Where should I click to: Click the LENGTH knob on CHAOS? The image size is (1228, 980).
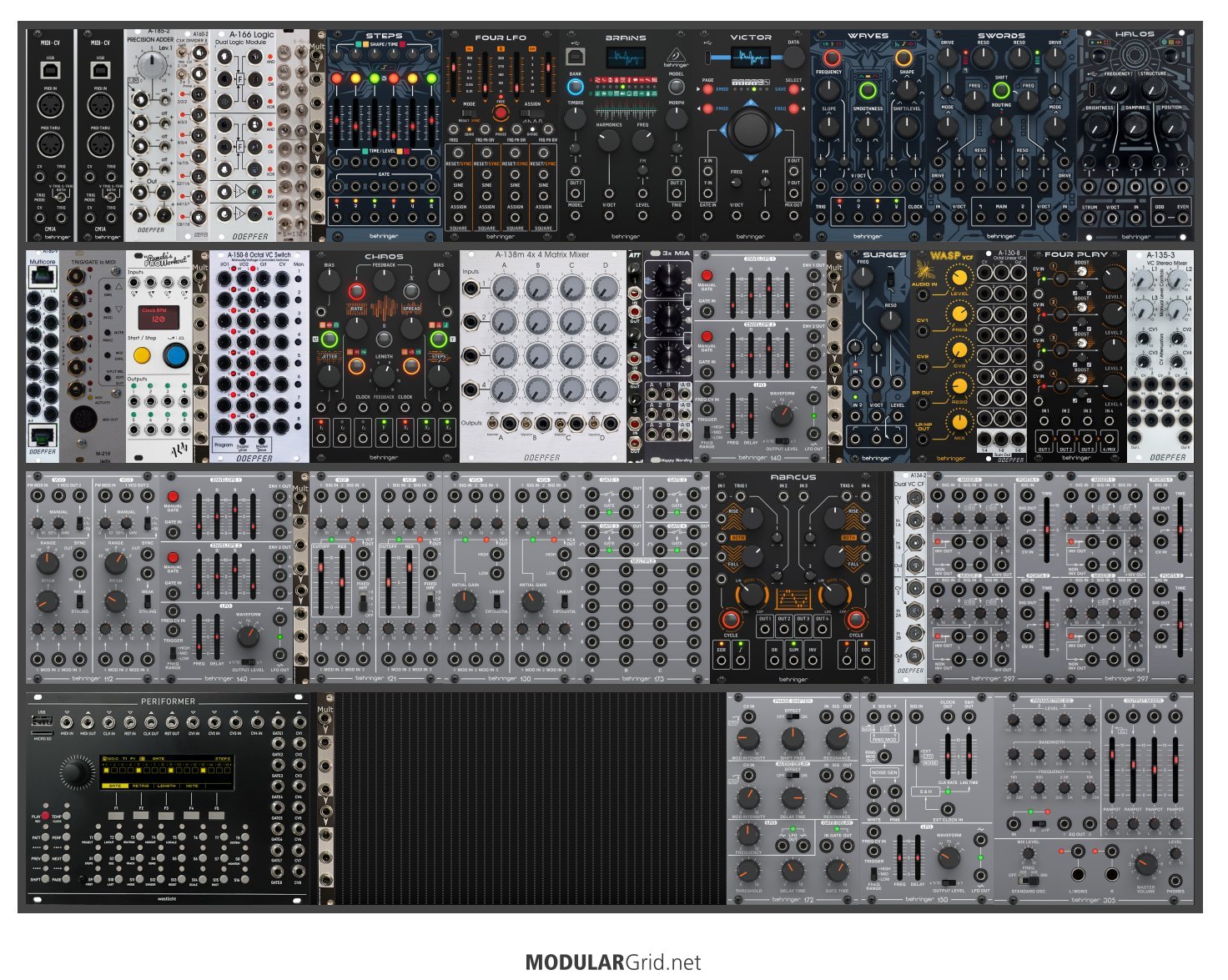[384, 374]
